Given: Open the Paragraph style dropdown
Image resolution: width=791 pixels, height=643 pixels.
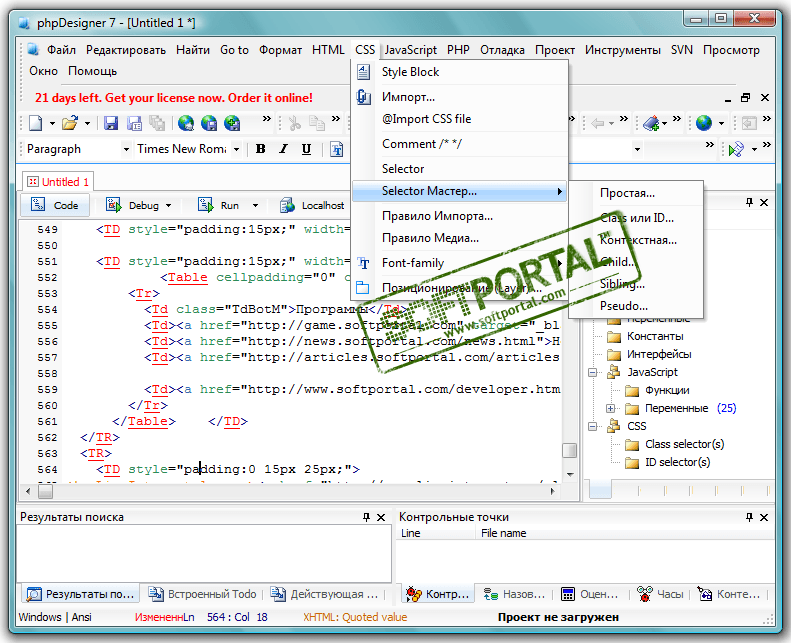Looking at the screenshot, I should coord(126,149).
